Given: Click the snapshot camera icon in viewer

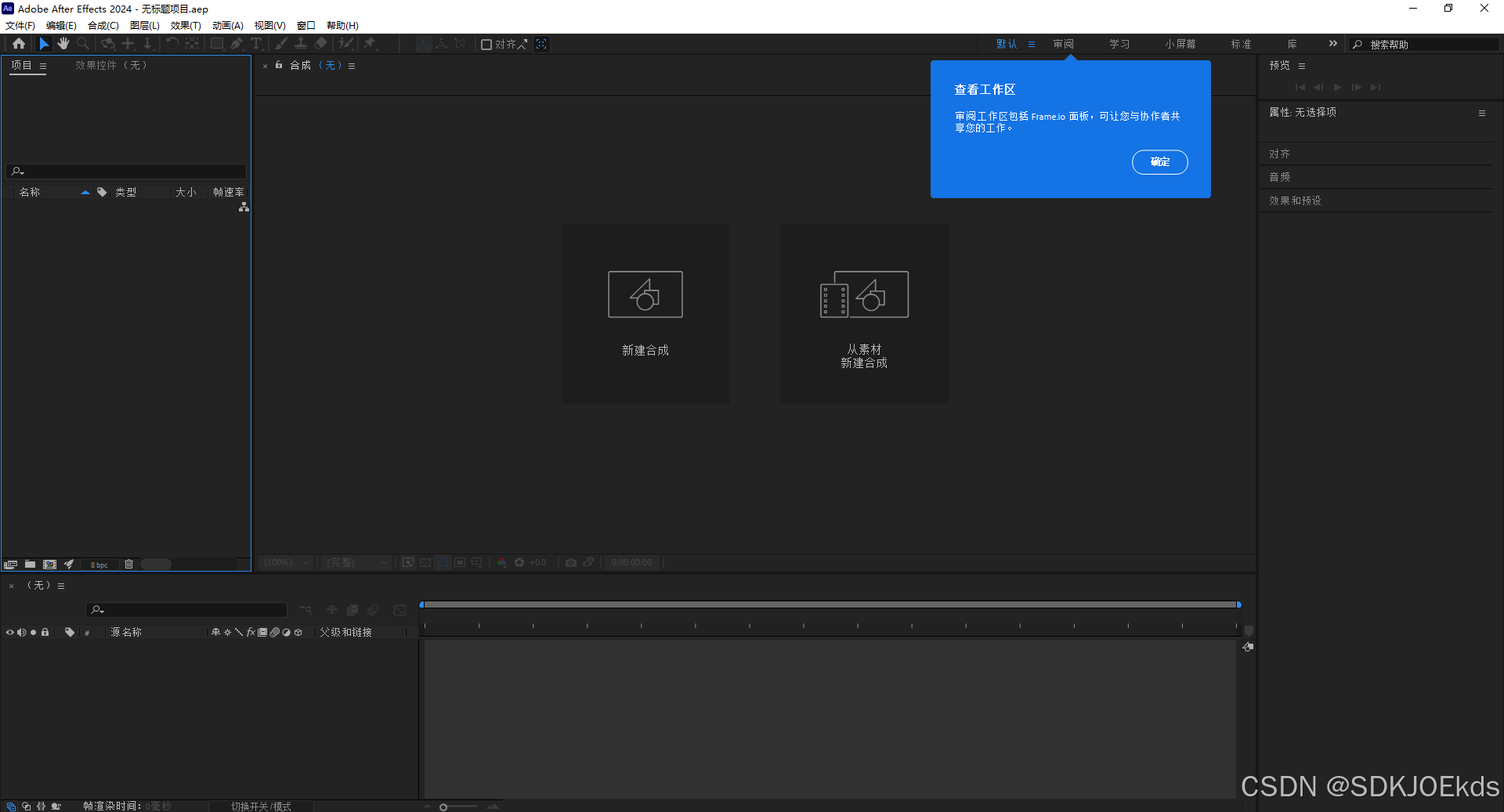Looking at the screenshot, I should click(571, 562).
